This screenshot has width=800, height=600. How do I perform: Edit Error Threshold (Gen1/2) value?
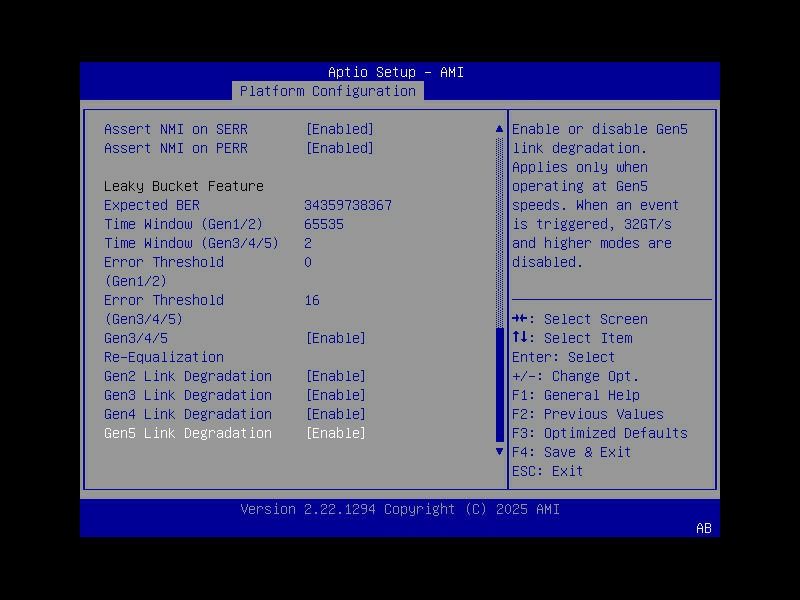pos(307,262)
